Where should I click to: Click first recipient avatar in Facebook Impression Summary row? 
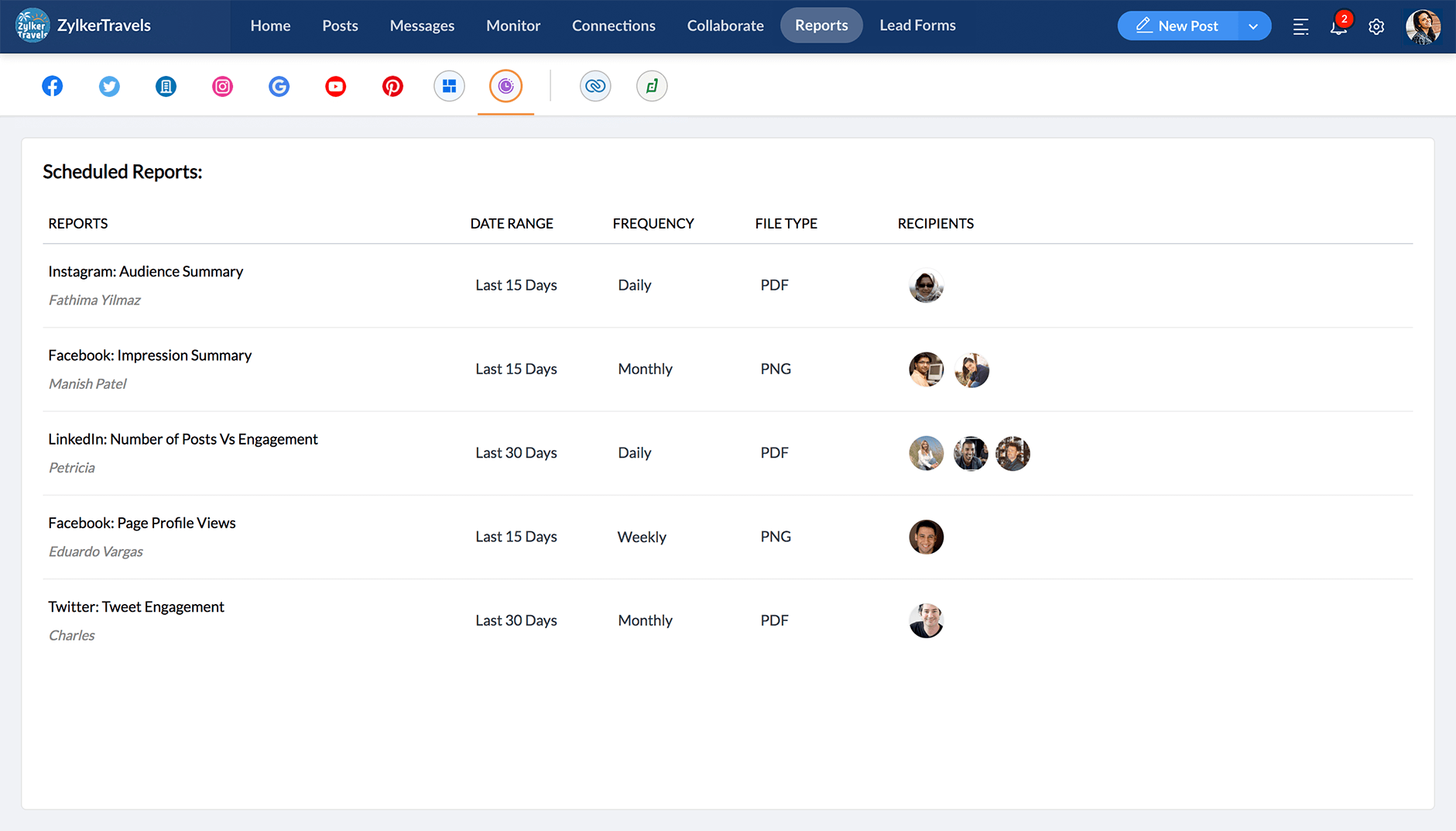click(926, 369)
